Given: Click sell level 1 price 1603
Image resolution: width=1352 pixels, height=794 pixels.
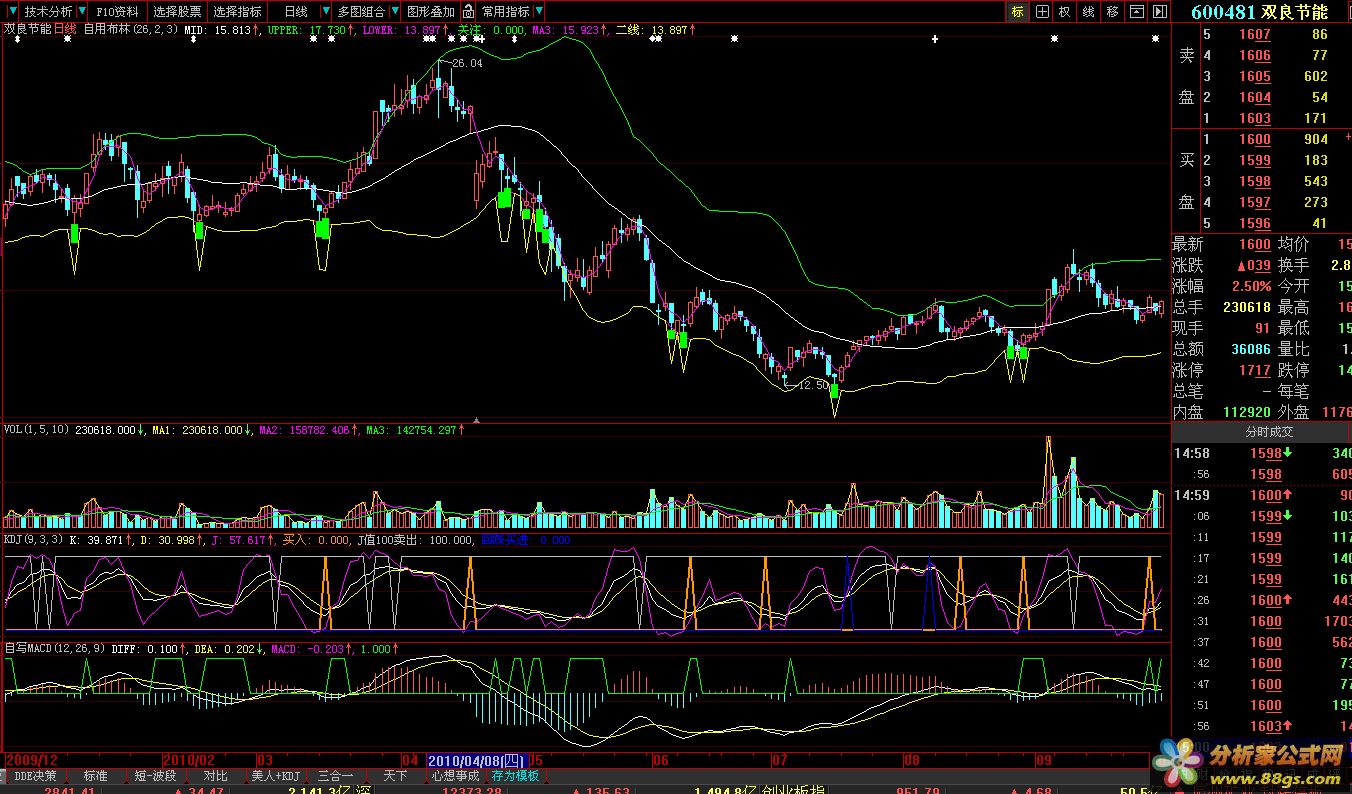Looking at the screenshot, I should [1255, 119].
